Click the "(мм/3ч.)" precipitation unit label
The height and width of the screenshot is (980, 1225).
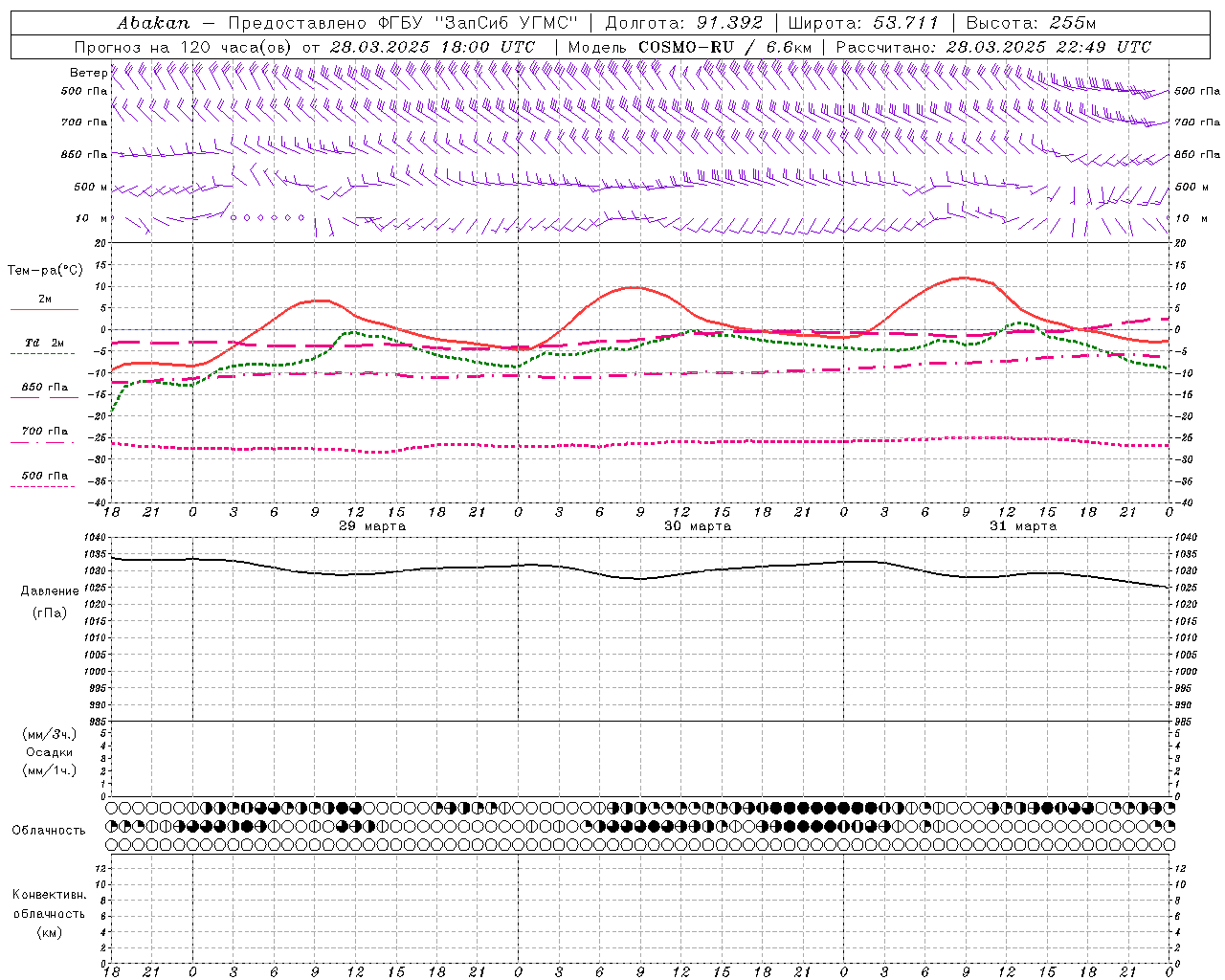tap(50, 735)
